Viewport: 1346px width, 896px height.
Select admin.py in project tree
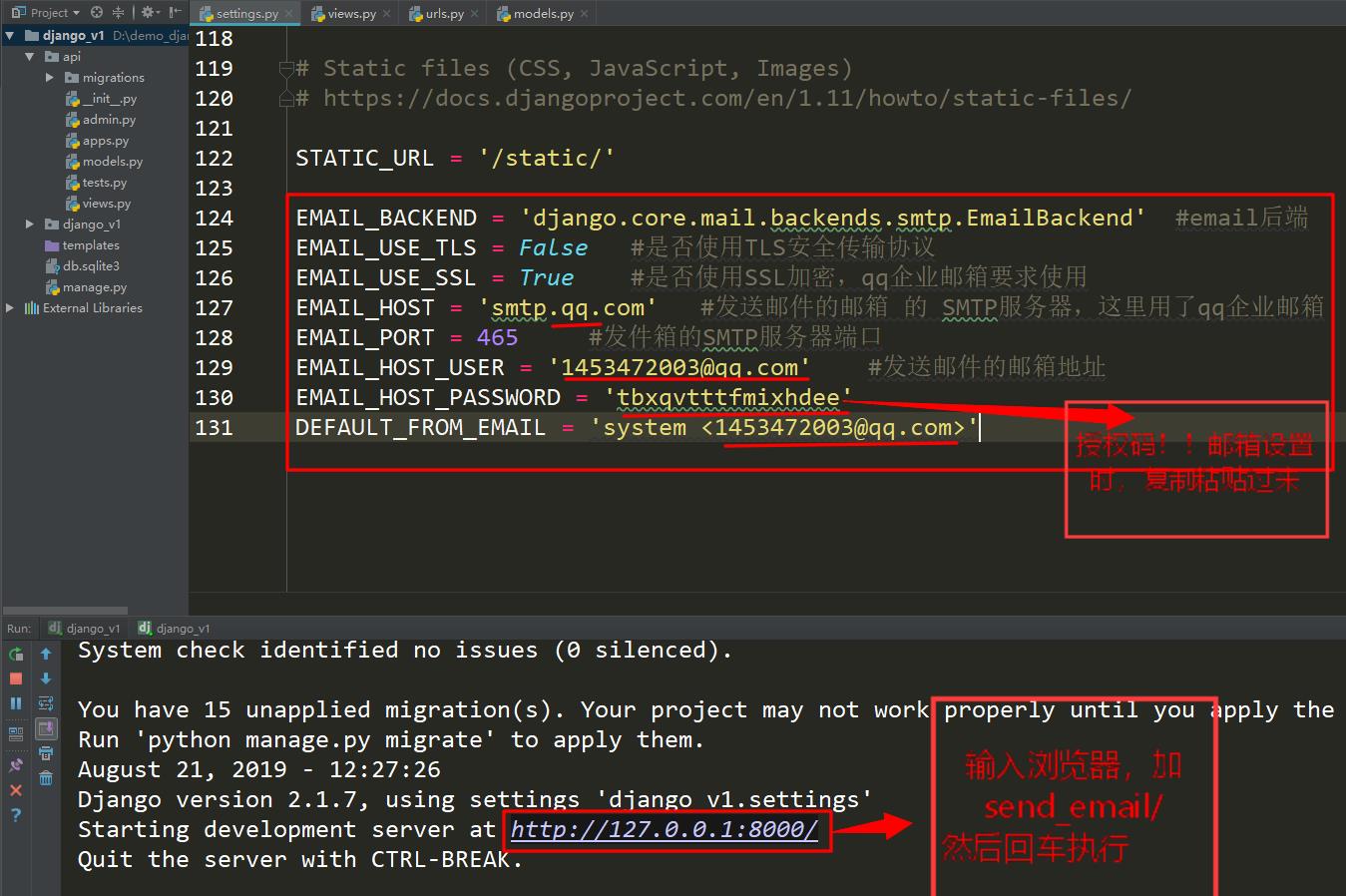[100, 120]
